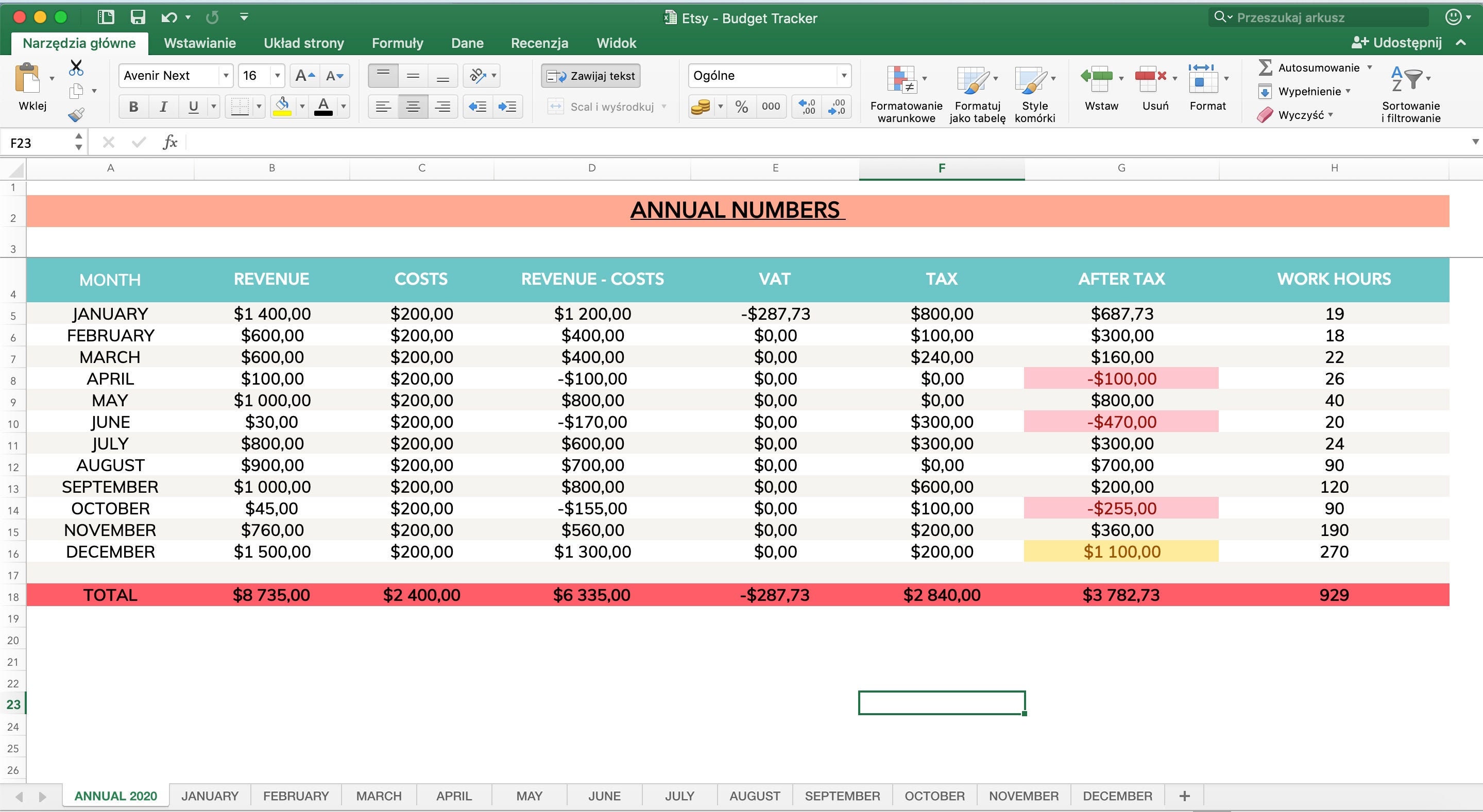Toggle underline formatting
This screenshot has height=812, width=1483.
click(192, 106)
